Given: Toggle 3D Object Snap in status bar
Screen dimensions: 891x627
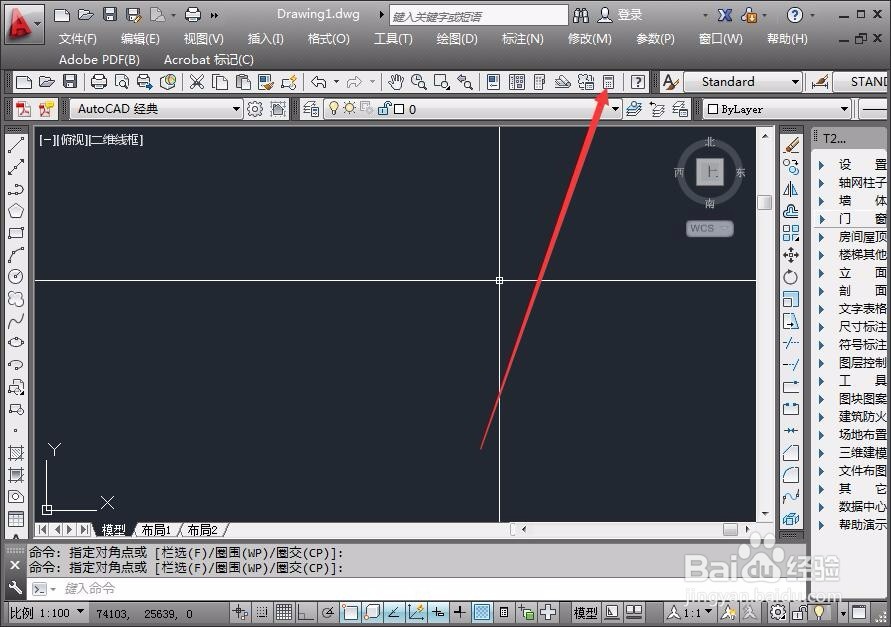Looking at the screenshot, I should pyautogui.click(x=372, y=612).
